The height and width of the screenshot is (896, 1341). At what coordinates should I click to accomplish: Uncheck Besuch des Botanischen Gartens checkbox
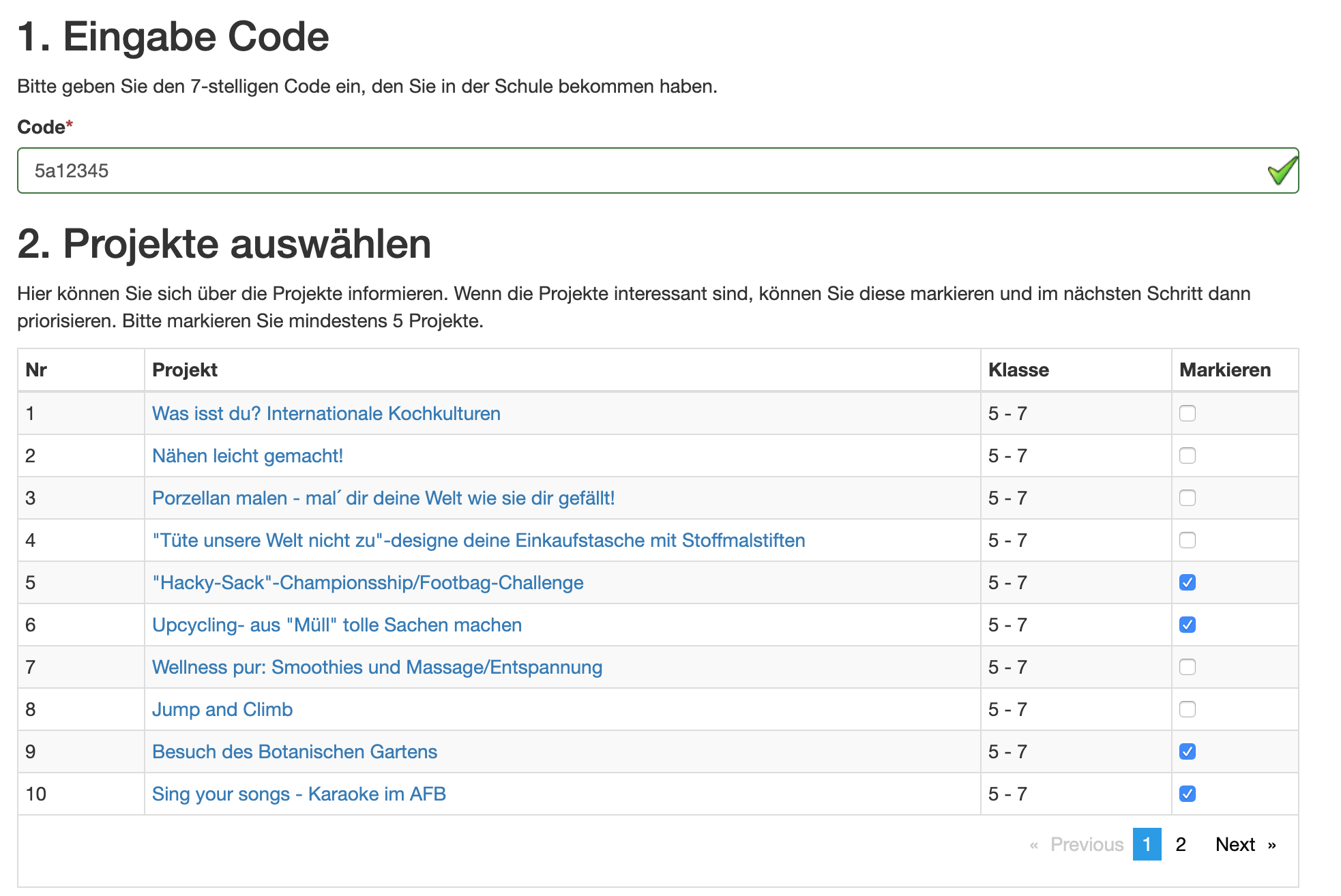[x=1188, y=751]
